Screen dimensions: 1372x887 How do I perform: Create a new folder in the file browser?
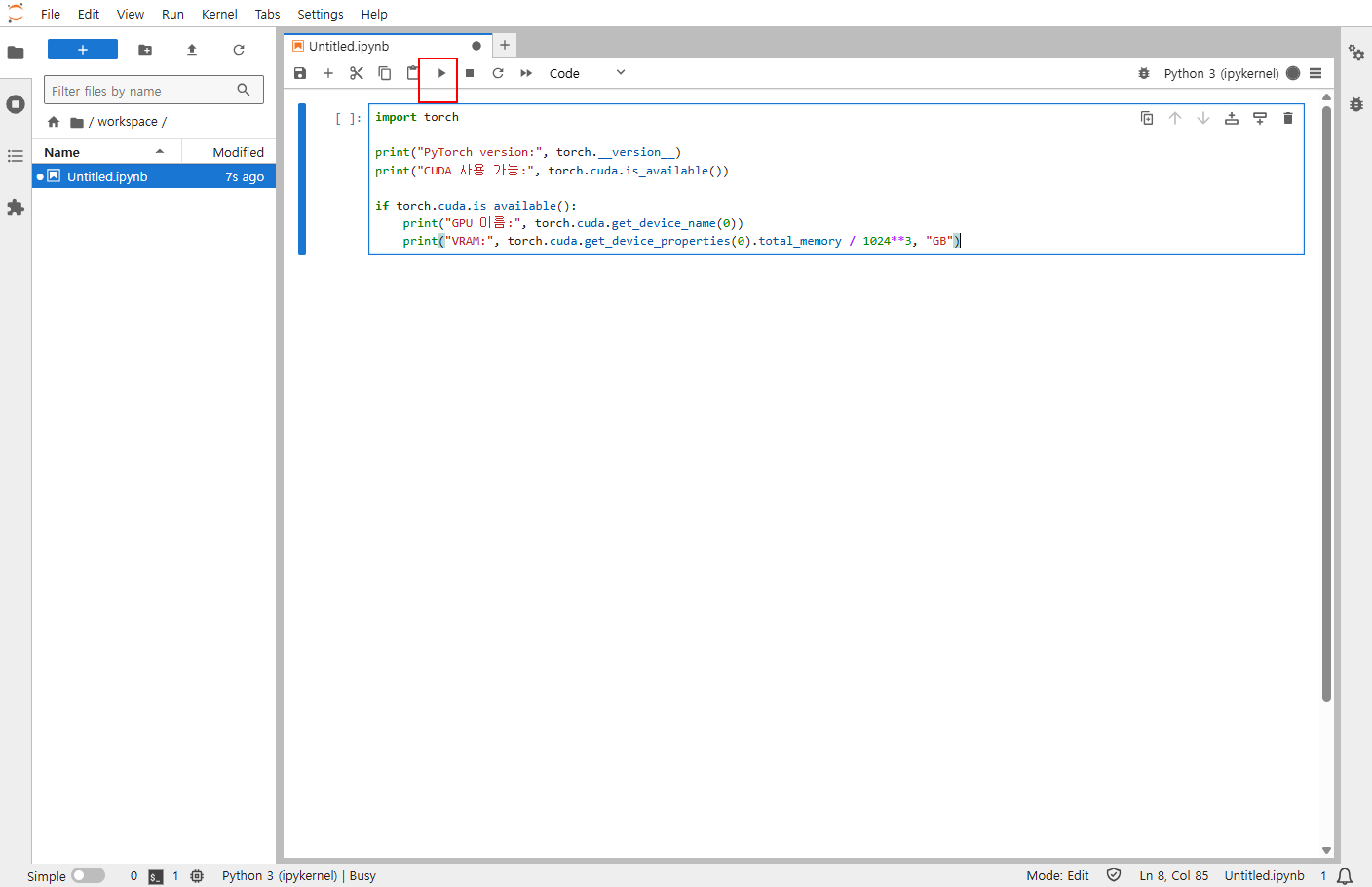[x=145, y=50]
